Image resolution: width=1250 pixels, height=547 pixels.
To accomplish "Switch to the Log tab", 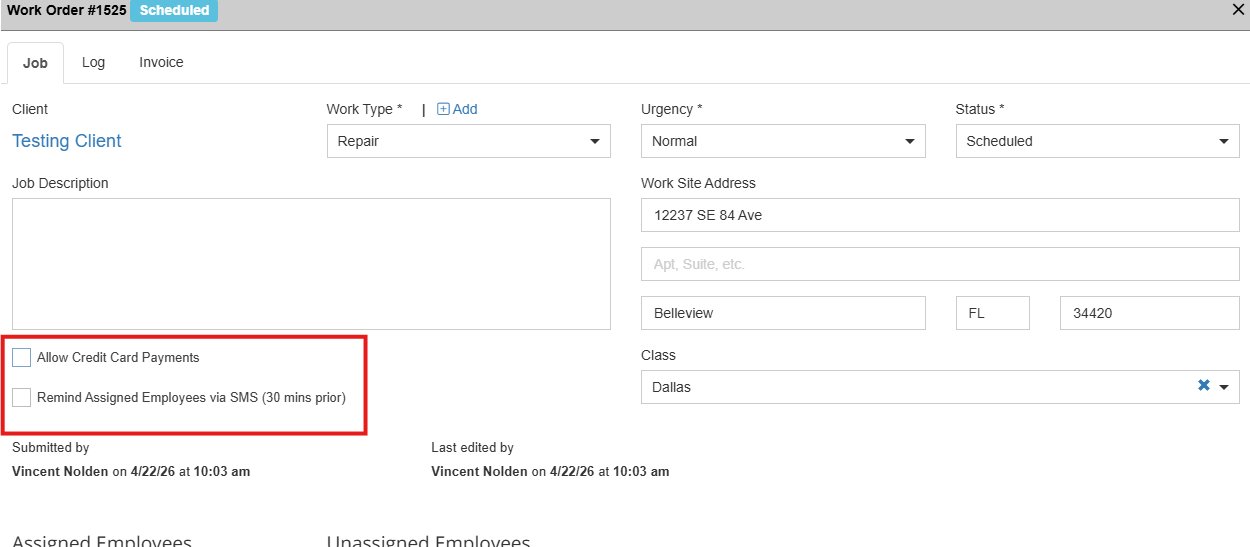I will click(93, 62).
